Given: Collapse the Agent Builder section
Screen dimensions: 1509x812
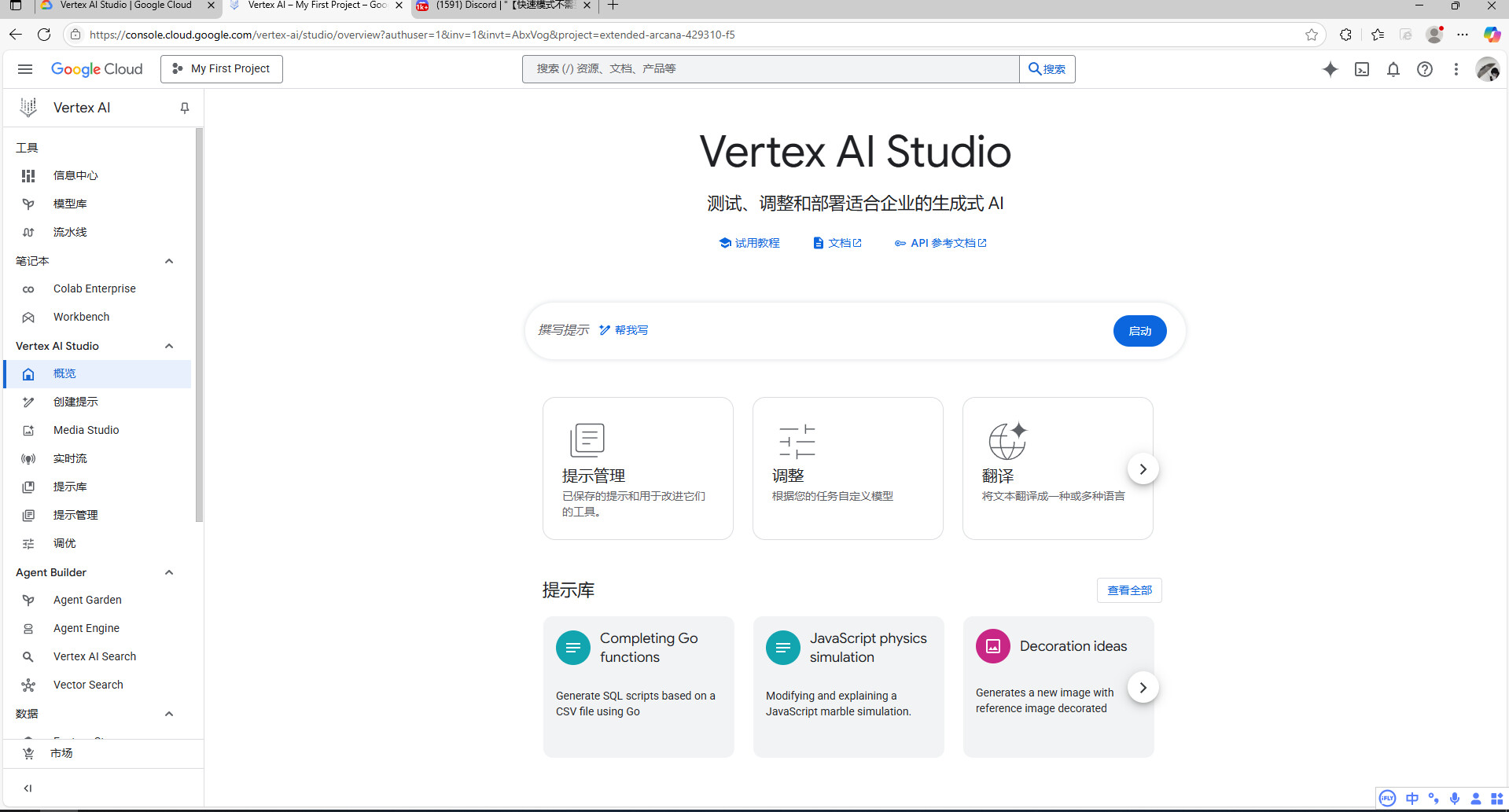Looking at the screenshot, I should tap(169, 572).
